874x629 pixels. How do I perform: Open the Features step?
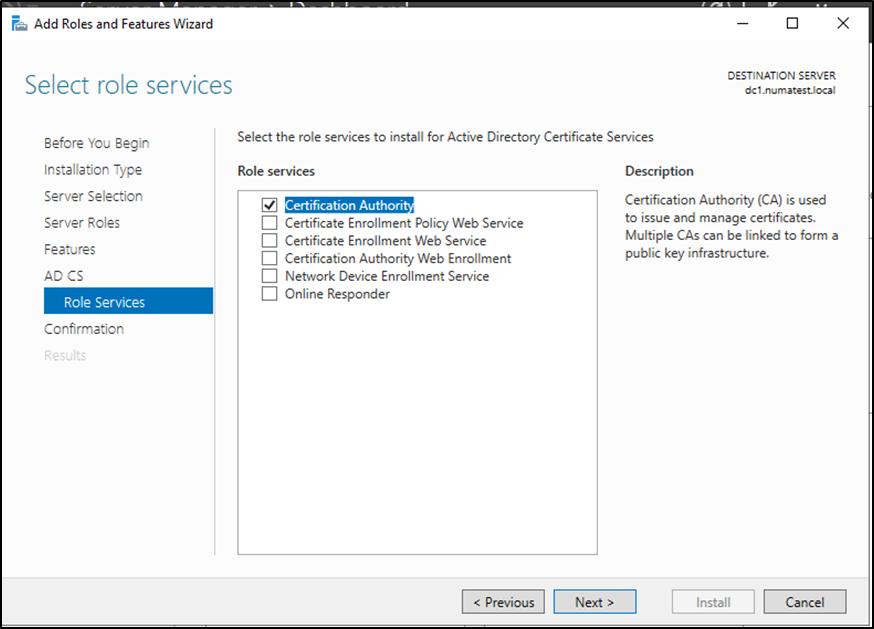pos(70,249)
